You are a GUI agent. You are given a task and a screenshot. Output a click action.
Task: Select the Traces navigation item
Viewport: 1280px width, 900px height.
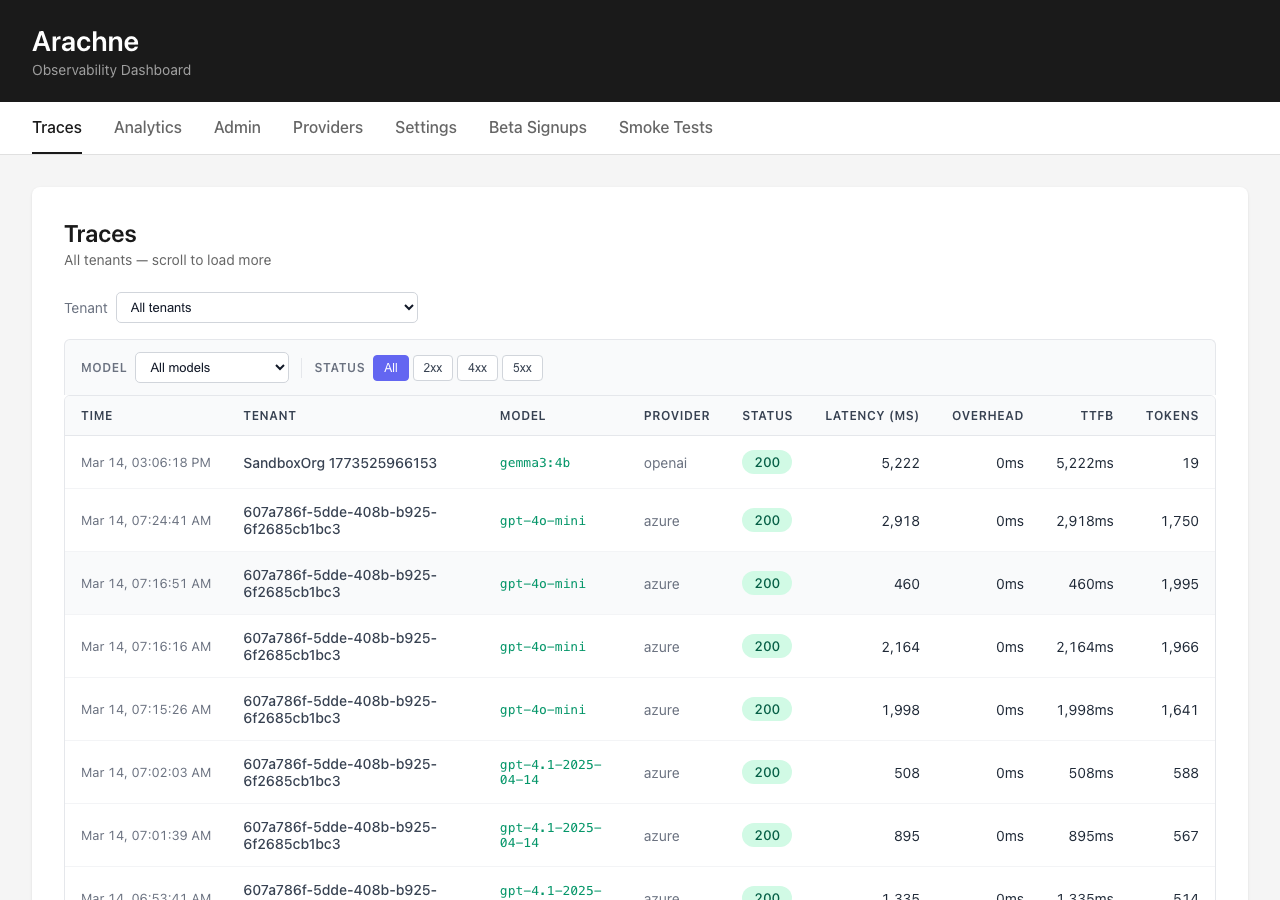click(56, 127)
